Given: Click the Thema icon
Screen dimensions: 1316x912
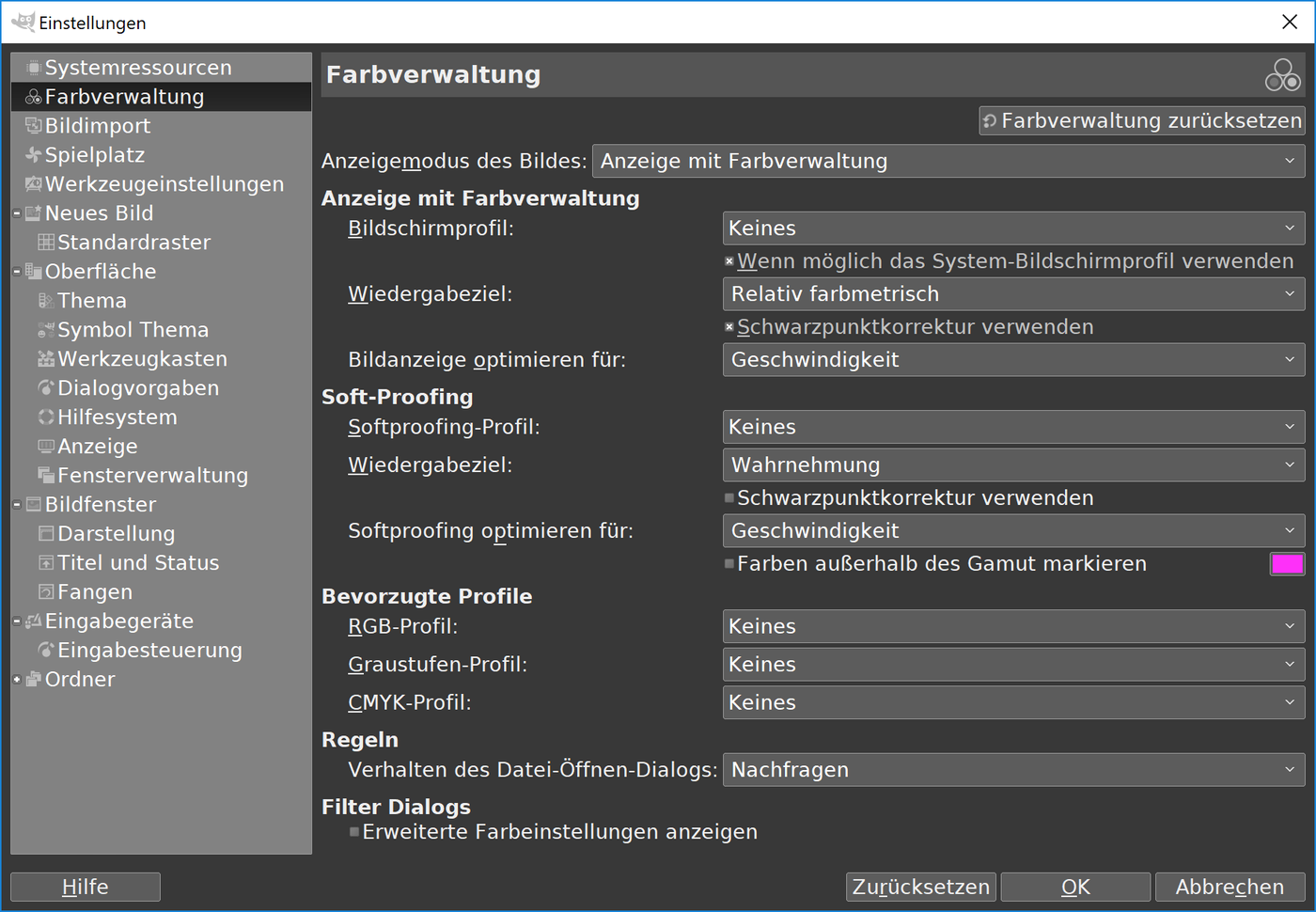Looking at the screenshot, I should [46, 301].
